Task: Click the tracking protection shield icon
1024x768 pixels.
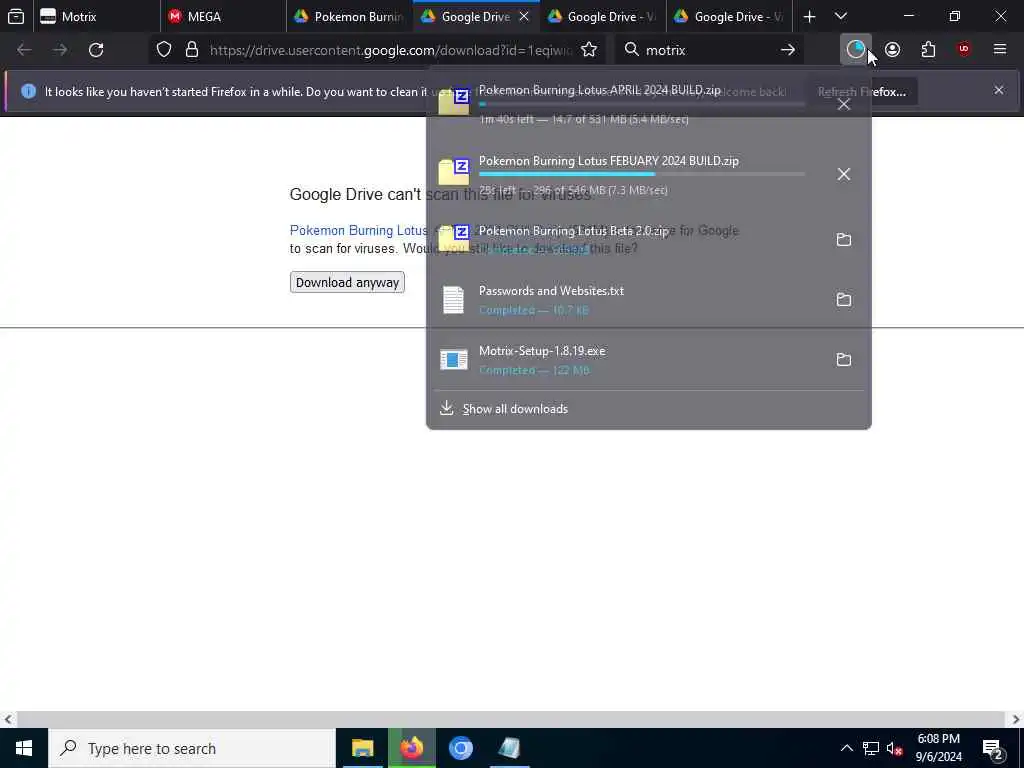Action: click(164, 50)
